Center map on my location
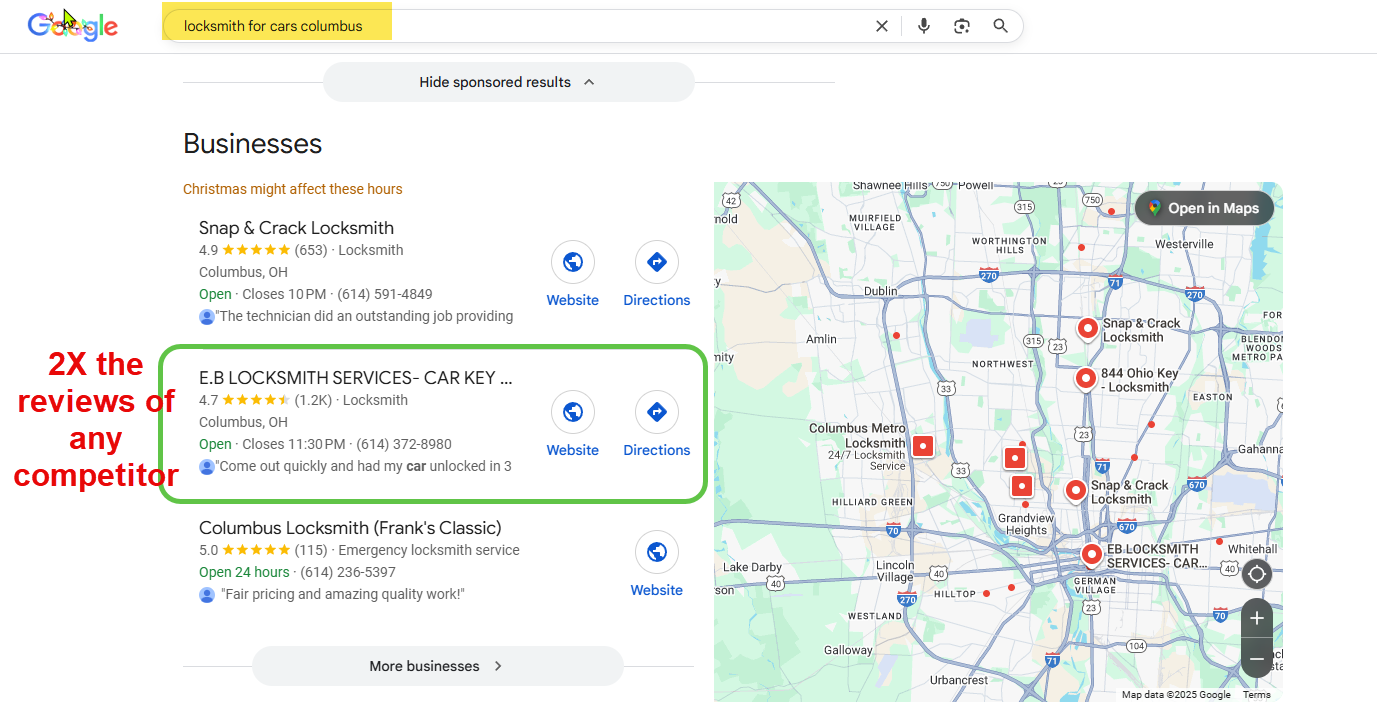The height and width of the screenshot is (719, 1377). tap(1257, 574)
